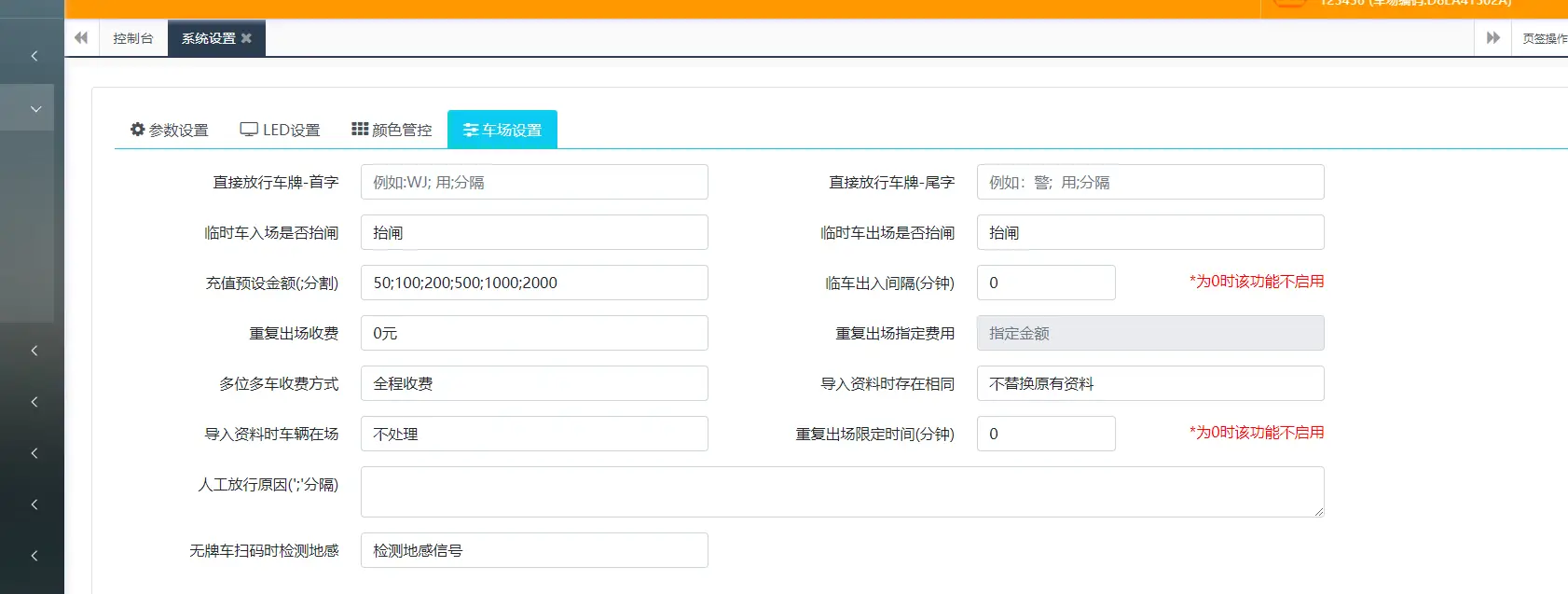Image resolution: width=1568 pixels, height=594 pixels.
Task: Open the 参数设置 gear tab
Action: (170, 130)
